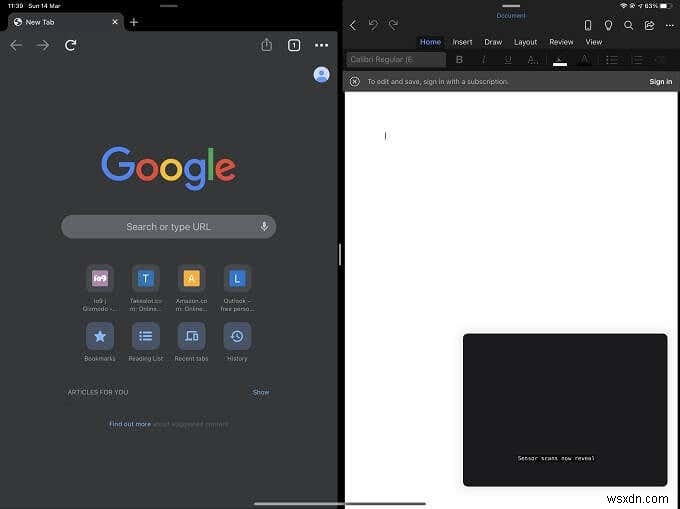The height and width of the screenshot is (509, 680).
Task: Tap the Wi-Fi status icon
Action: pyautogui.click(x=624, y=6)
